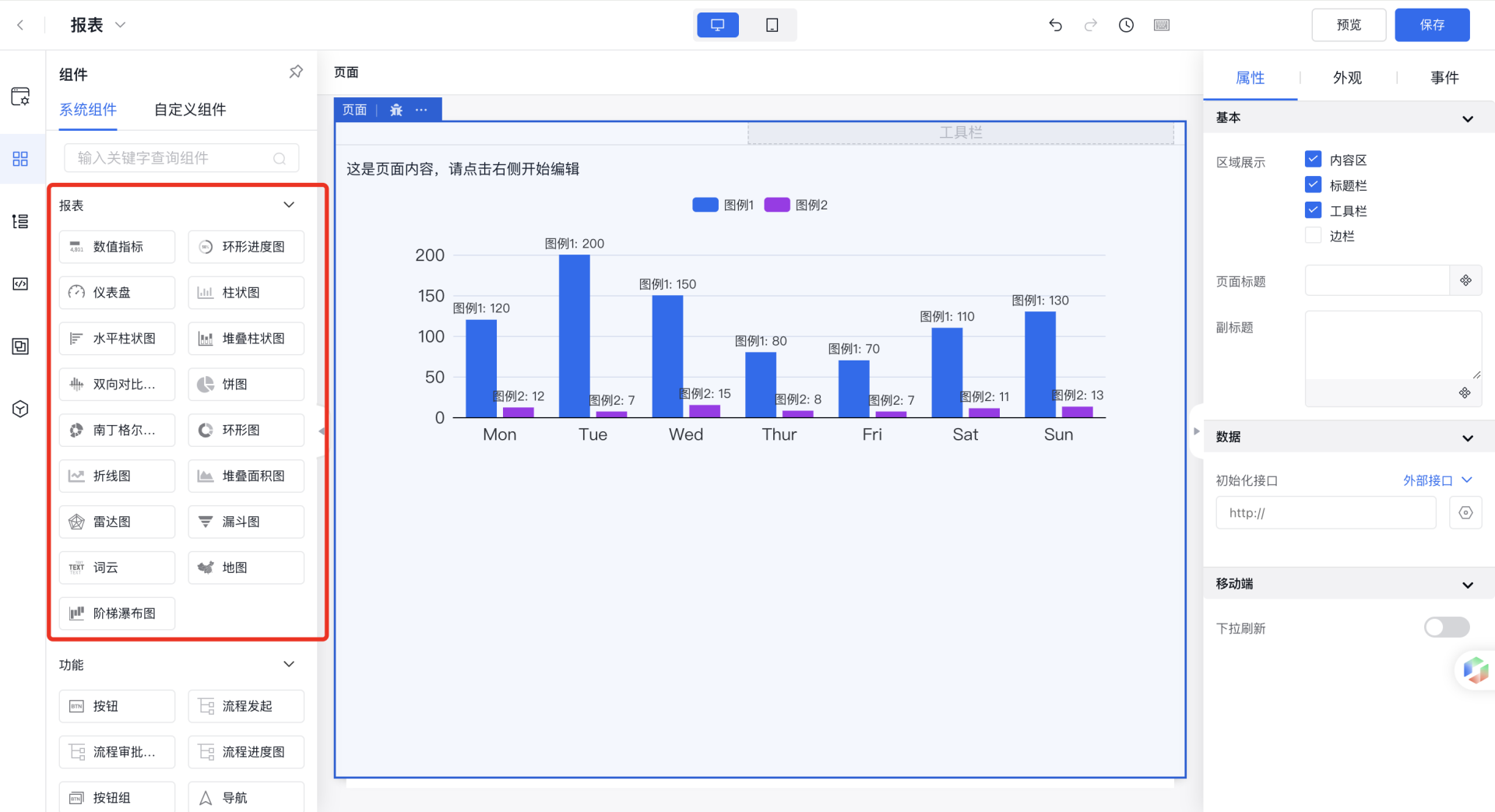
Task: Select the 雷达图 radar chart component
Action: [117, 522]
